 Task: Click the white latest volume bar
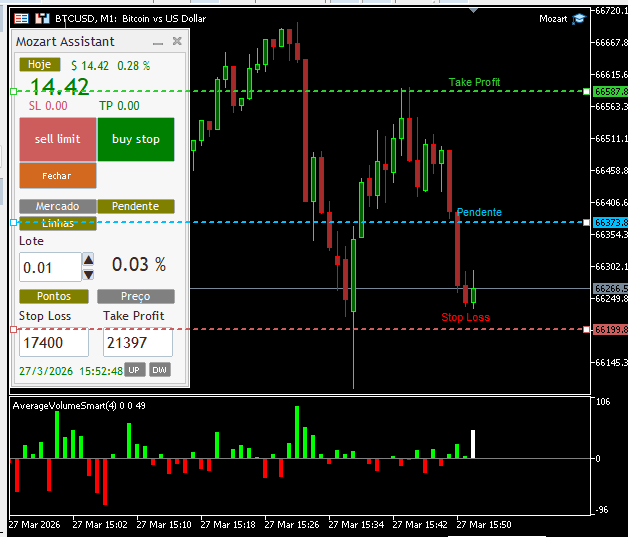(x=473, y=444)
